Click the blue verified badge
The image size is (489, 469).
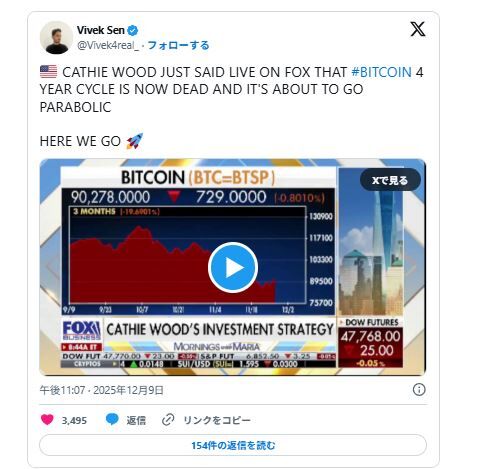pyautogui.click(x=133, y=30)
